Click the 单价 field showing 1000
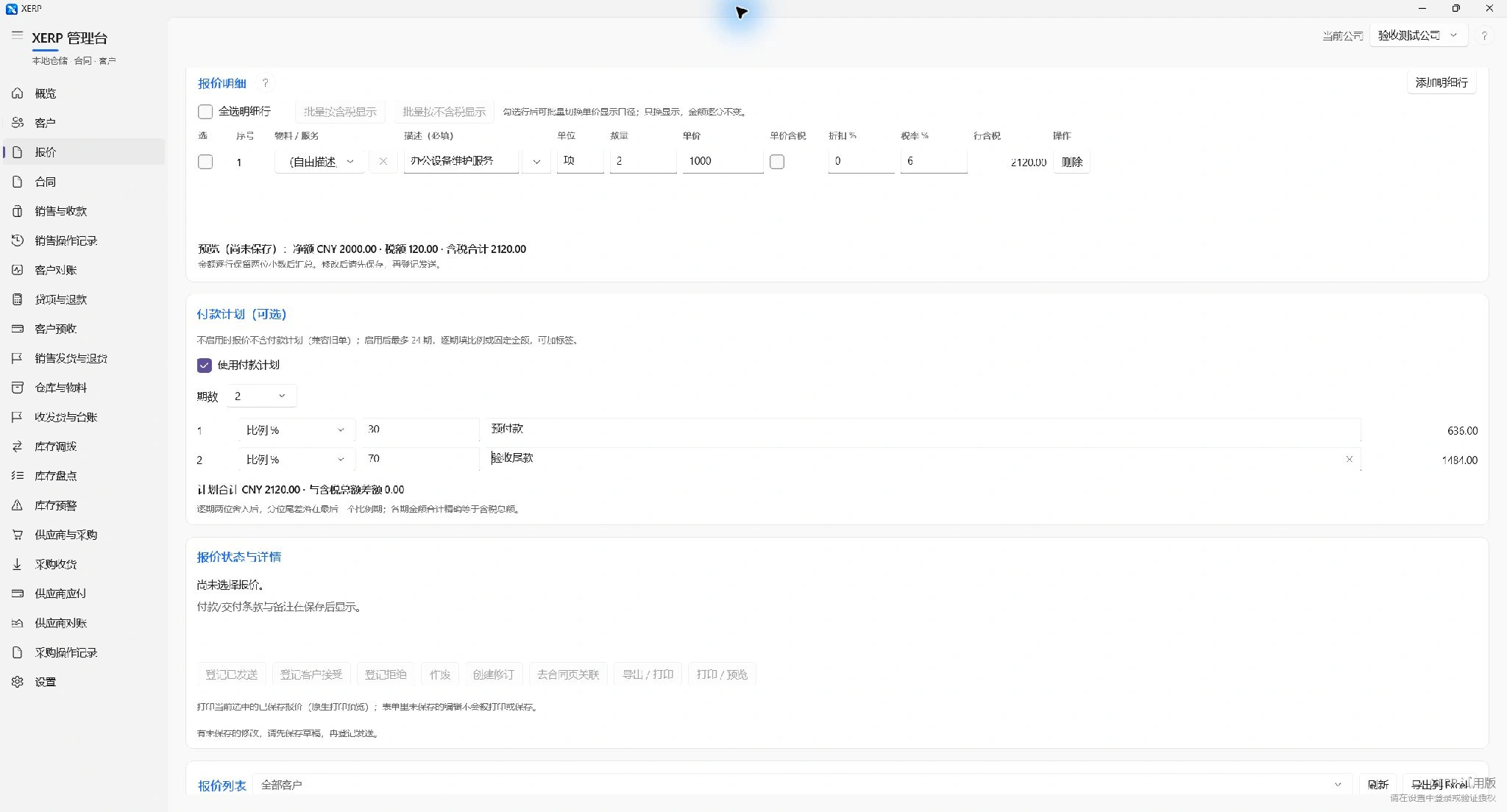Screen dimensions: 1507x812 tap(723, 161)
